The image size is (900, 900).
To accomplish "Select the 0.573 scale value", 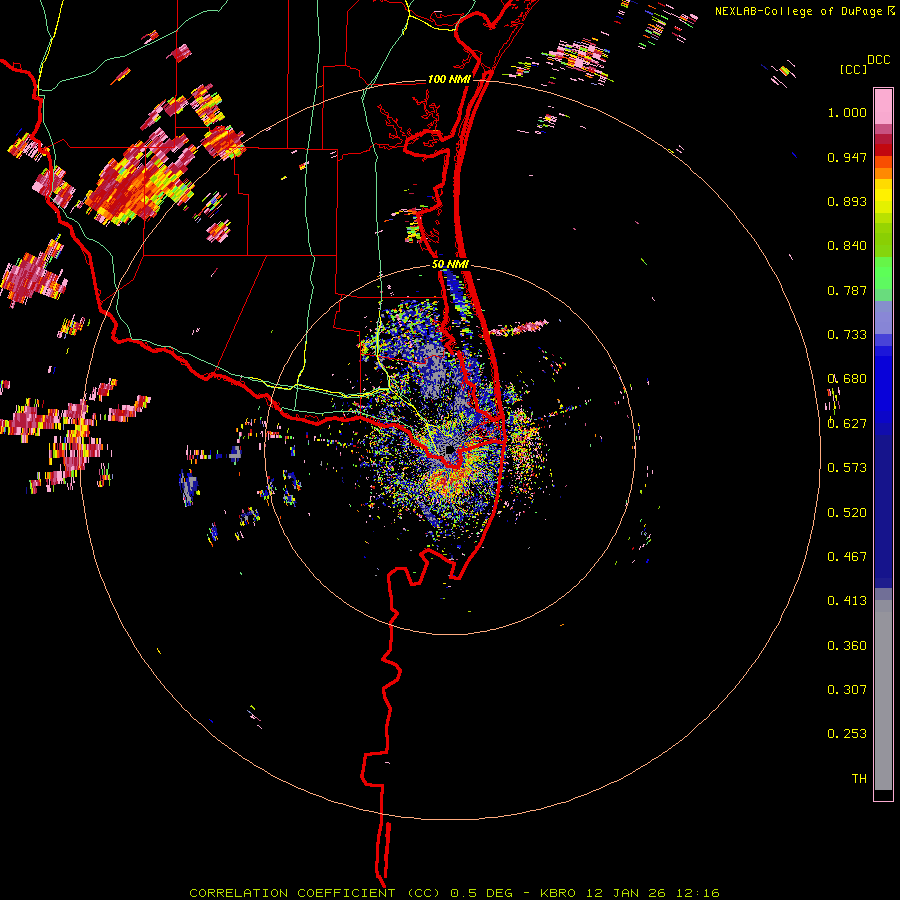I will [x=847, y=468].
